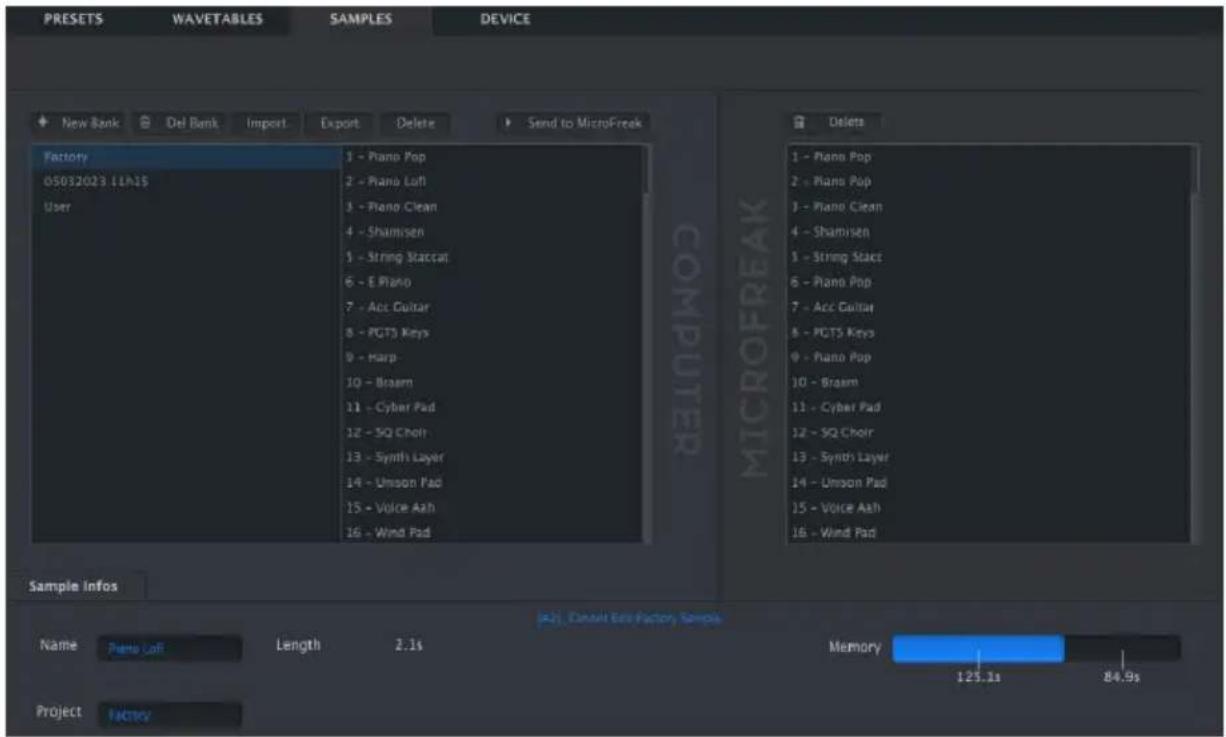Select 8 - PGTS Keys in Computer list
The image size is (1226, 737).
(491, 332)
